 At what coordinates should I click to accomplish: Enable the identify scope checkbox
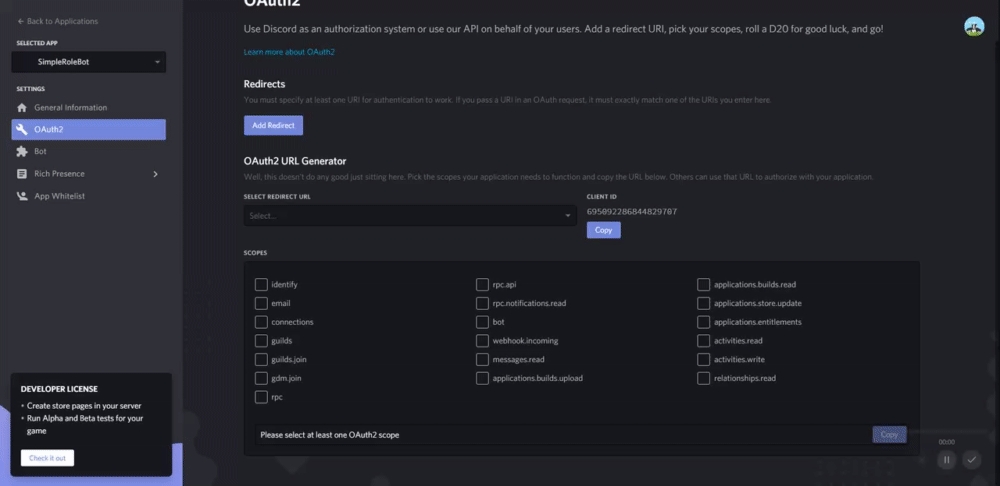261,285
